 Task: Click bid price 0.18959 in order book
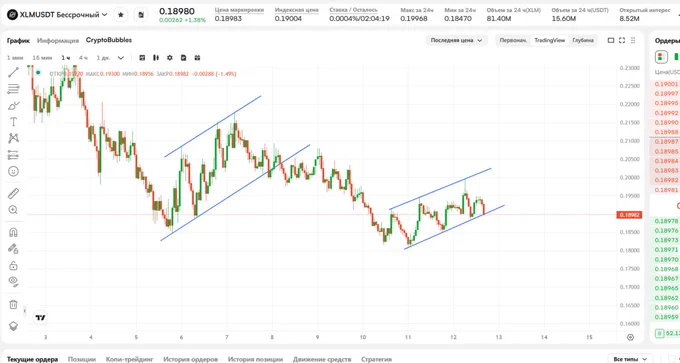coord(667,317)
